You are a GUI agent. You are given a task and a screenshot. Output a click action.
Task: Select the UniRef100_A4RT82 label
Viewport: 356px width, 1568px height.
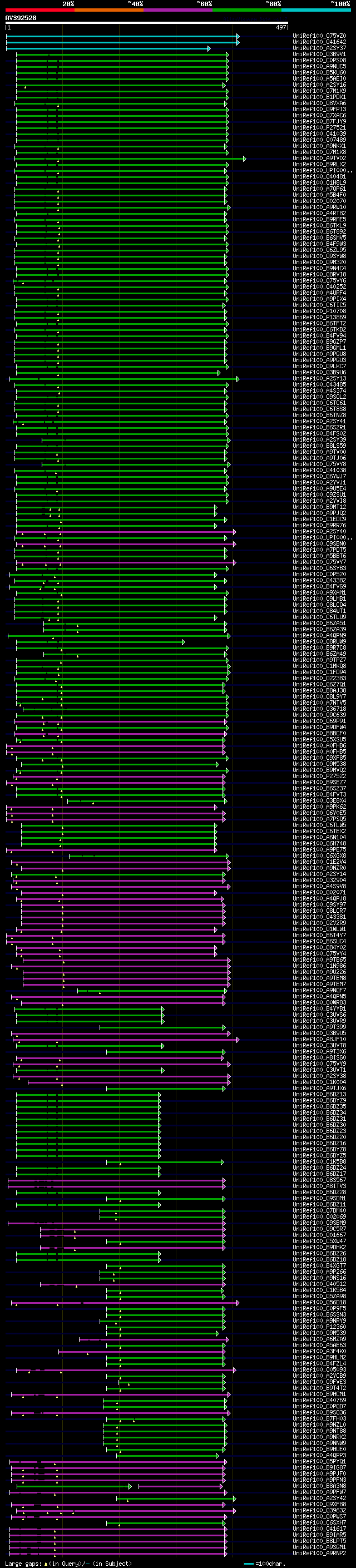(319, 213)
